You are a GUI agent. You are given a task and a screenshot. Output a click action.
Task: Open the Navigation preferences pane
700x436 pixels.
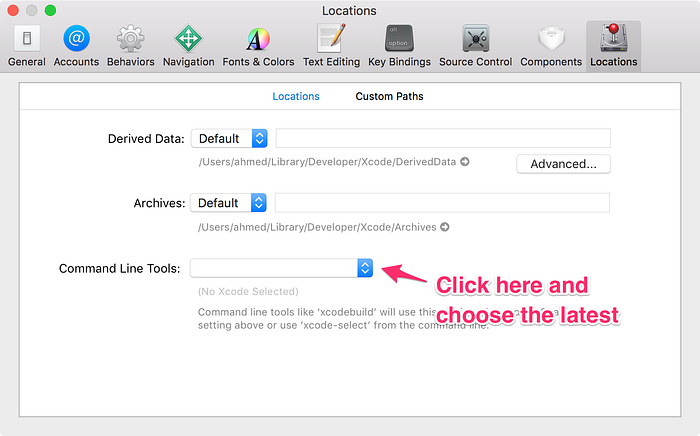click(188, 46)
